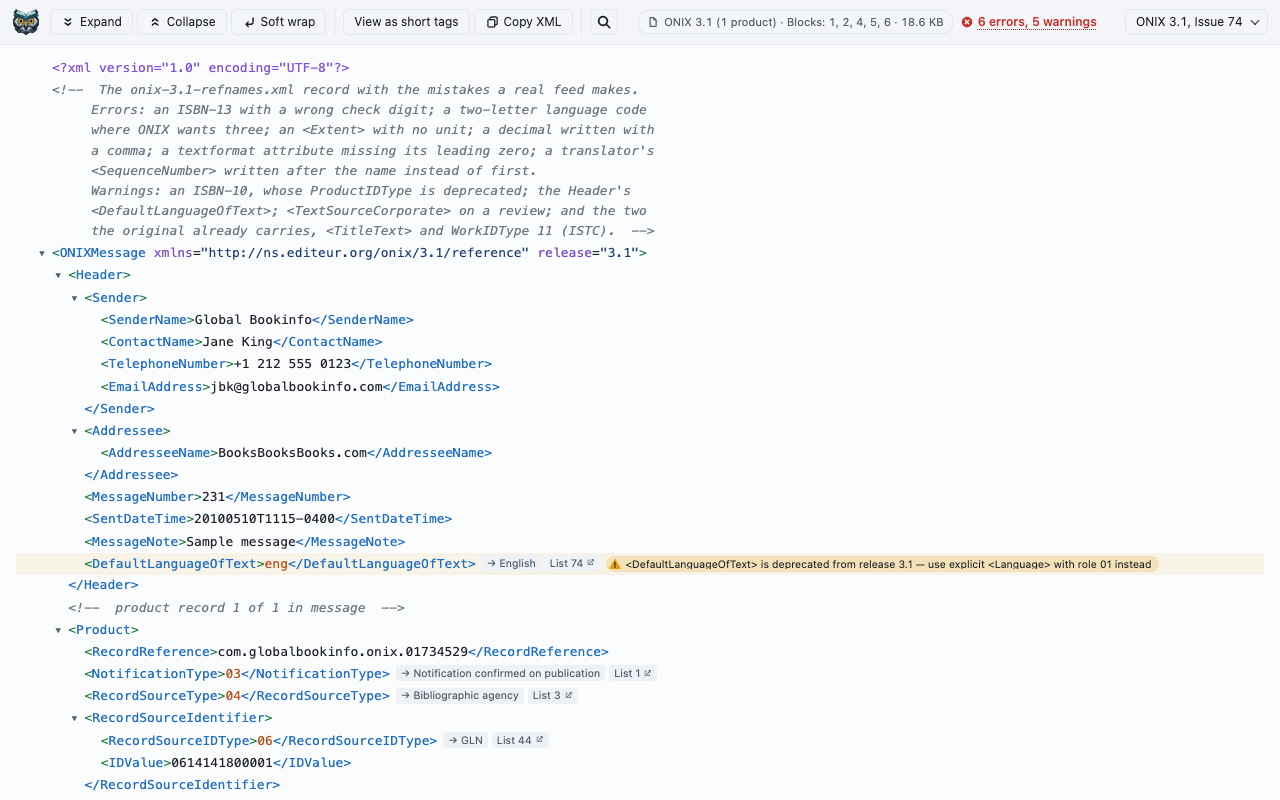Collapse the Sender node
This screenshot has height=800, width=1280.
(74, 298)
